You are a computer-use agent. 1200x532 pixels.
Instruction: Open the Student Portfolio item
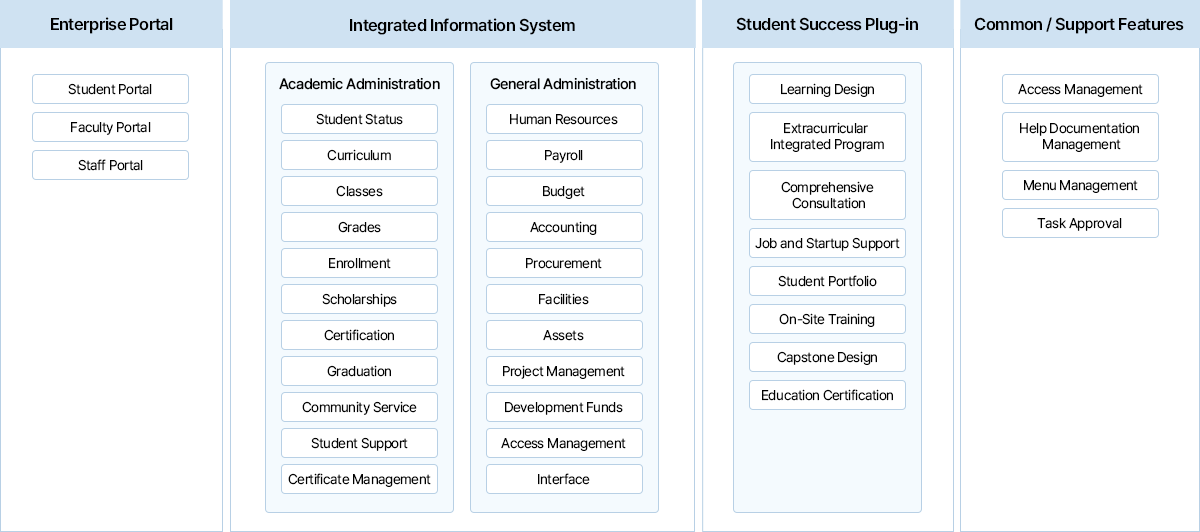(x=827, y=281)
